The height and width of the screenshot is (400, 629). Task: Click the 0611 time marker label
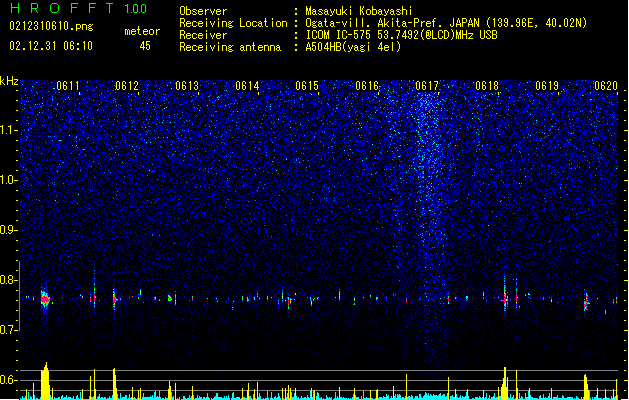68,86
